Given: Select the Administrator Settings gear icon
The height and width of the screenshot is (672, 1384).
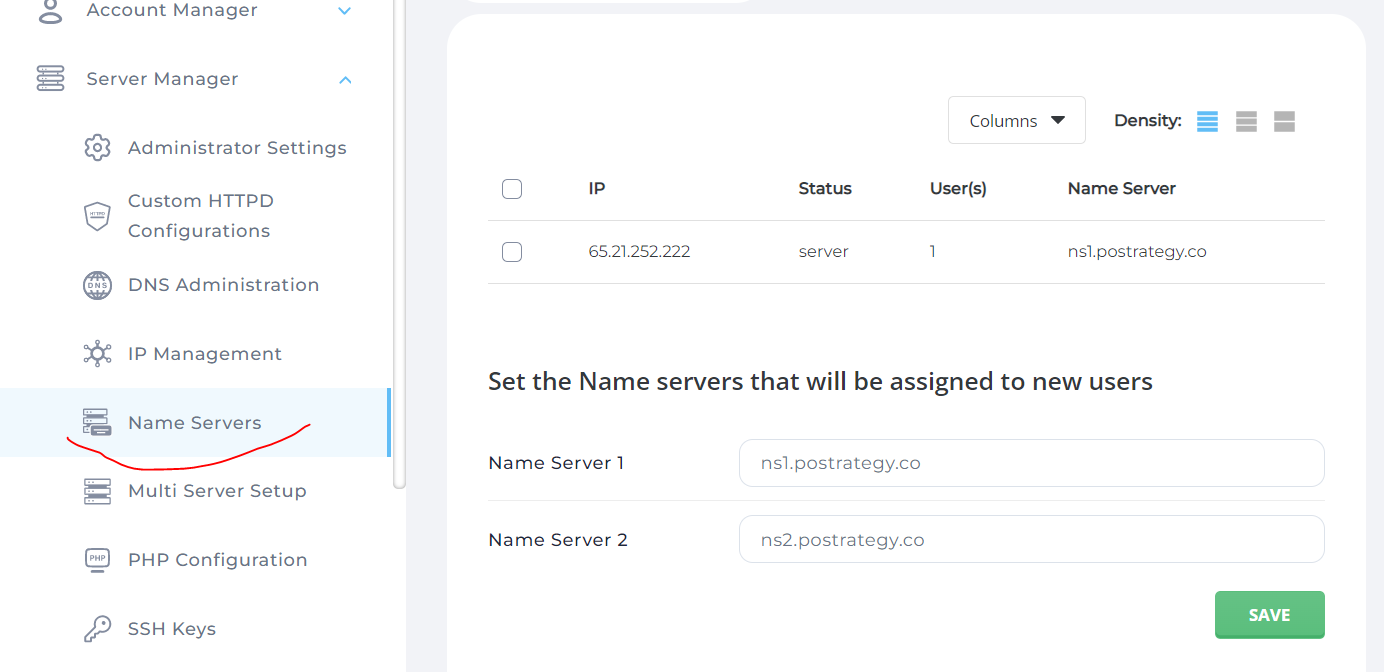Looking at the screenshot, I should [x=97, y=147].
